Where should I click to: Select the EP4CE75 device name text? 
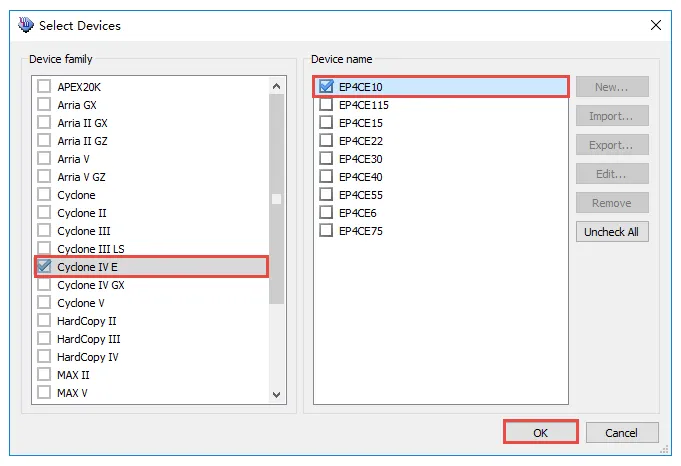(360, 231)
